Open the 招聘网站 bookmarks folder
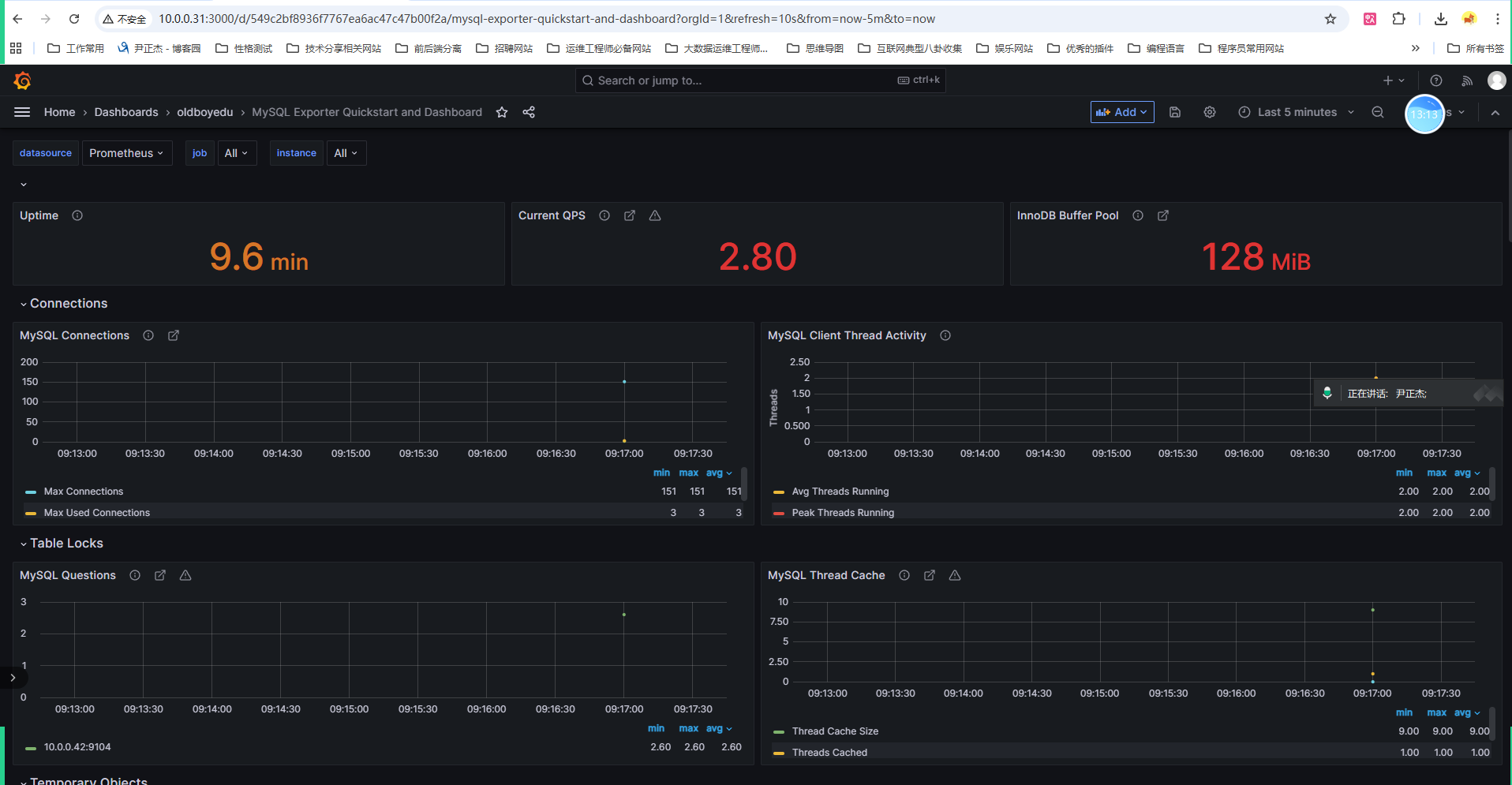 504,48
